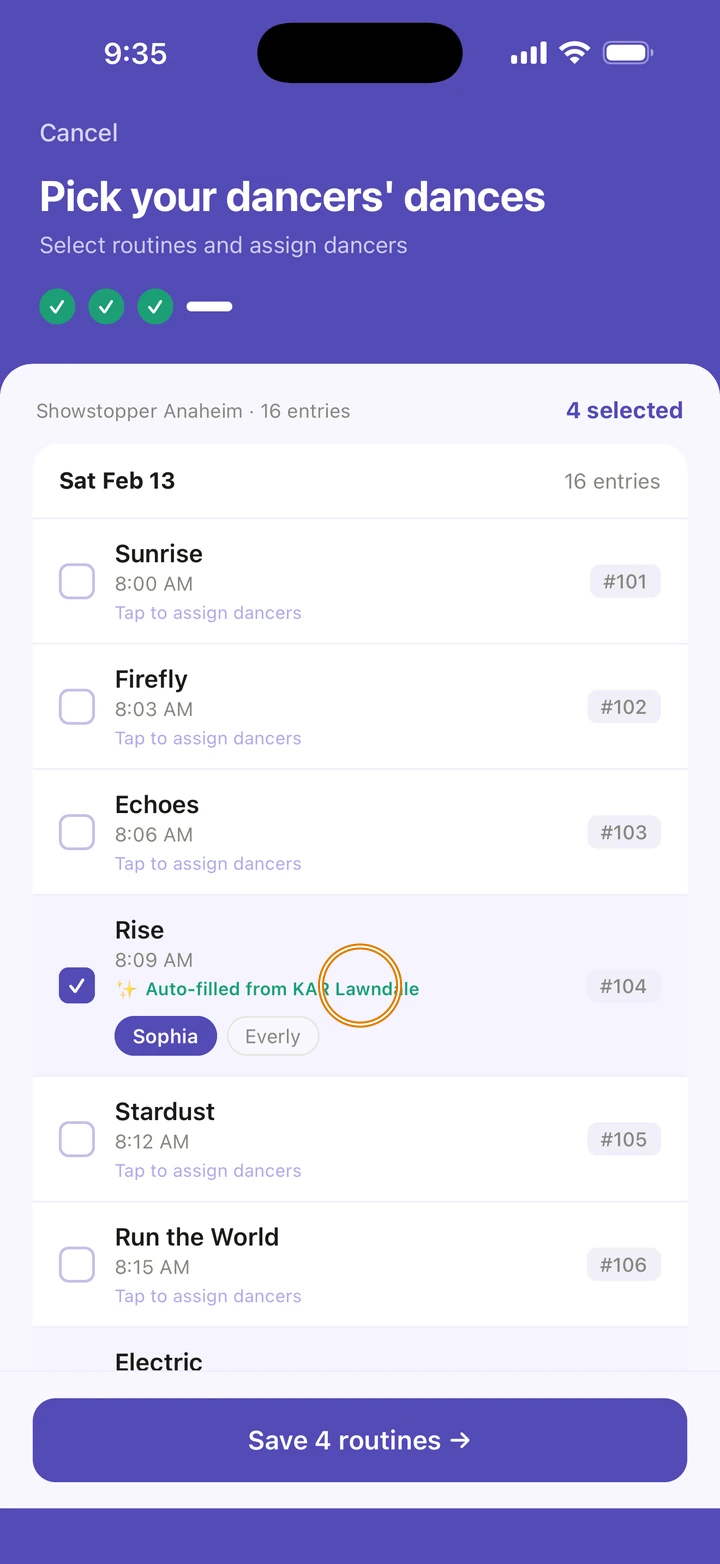This screenshot has height=1564, width=720.
Task: Tap the #101 entry number badge
Action: [x=625, y=581]
